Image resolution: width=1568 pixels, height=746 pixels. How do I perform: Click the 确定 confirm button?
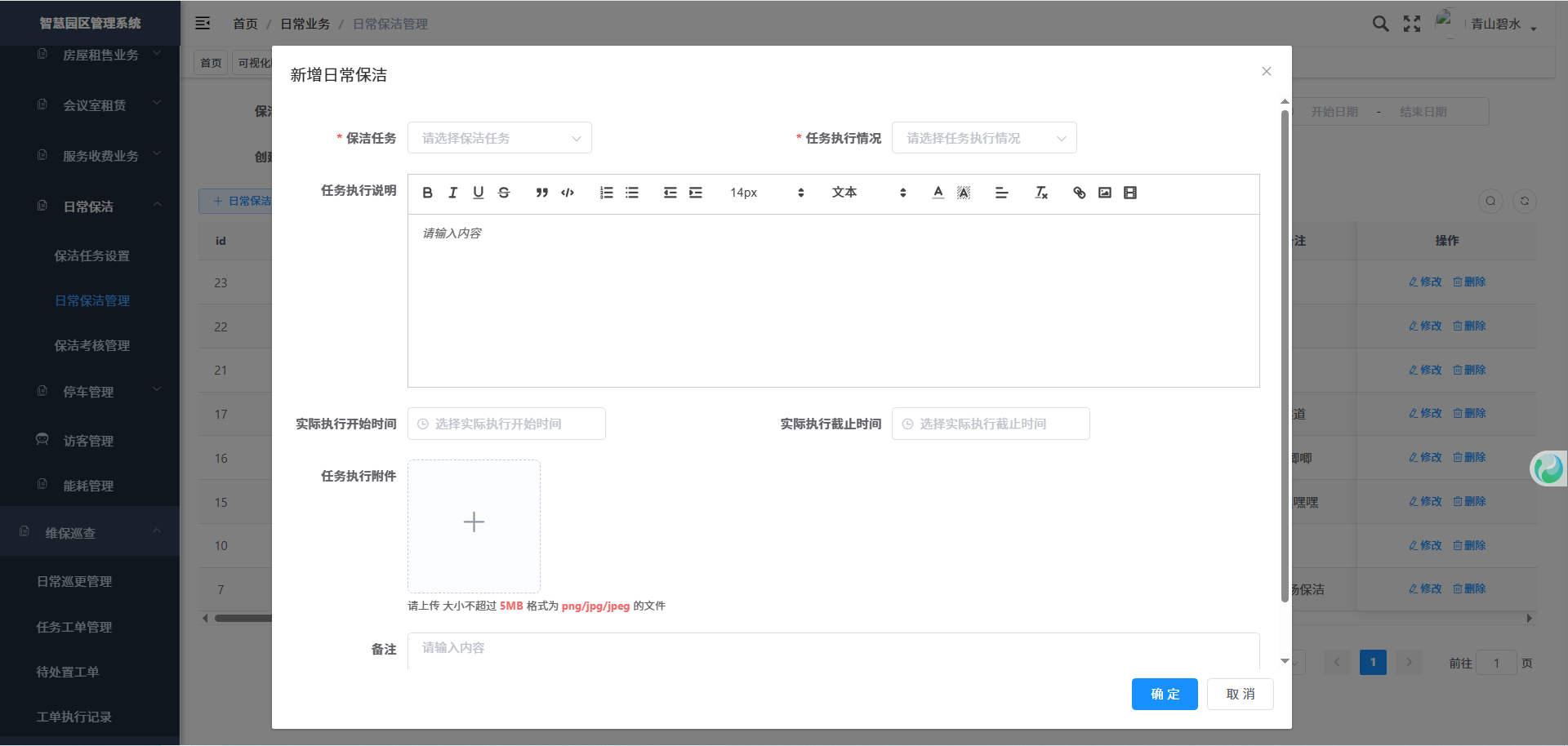[x=1165, y=694]
